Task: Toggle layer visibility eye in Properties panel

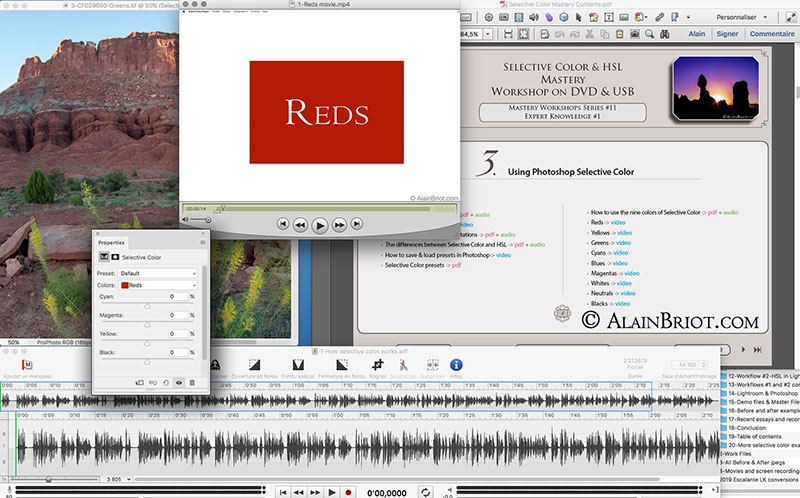Action: [x=179, y=382]
